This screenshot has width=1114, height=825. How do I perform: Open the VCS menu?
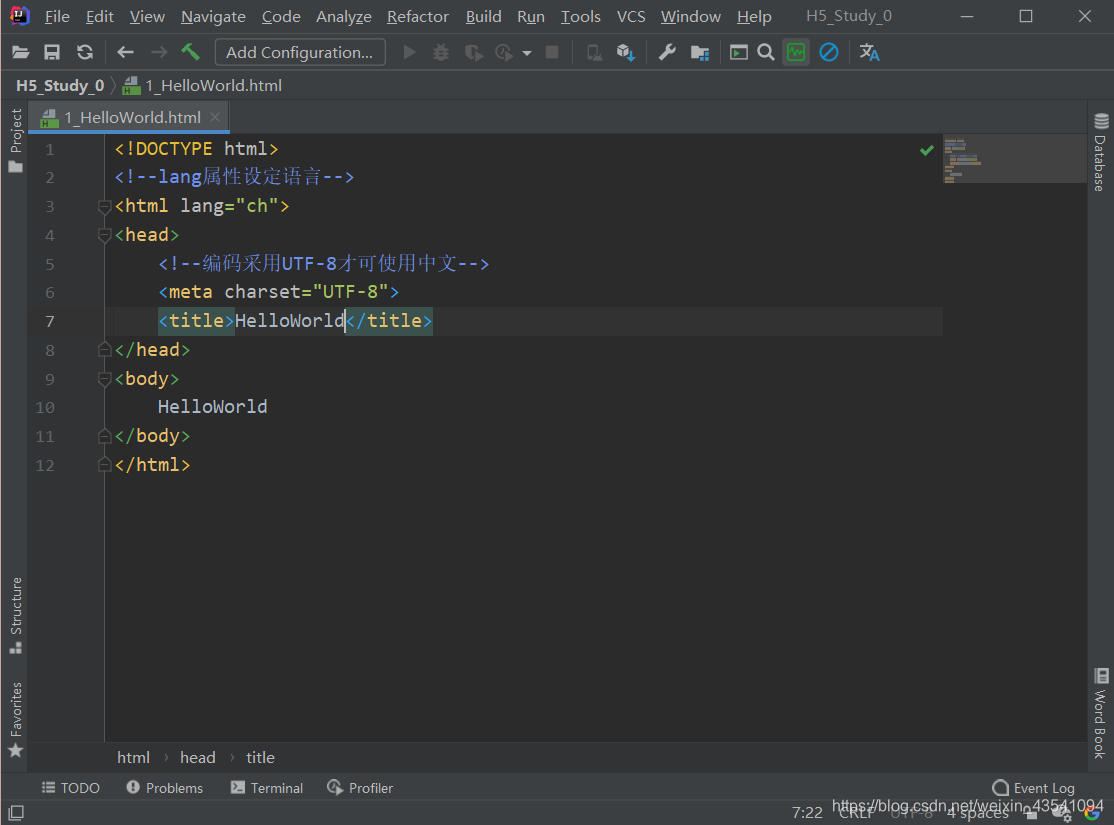coord(631,16)
